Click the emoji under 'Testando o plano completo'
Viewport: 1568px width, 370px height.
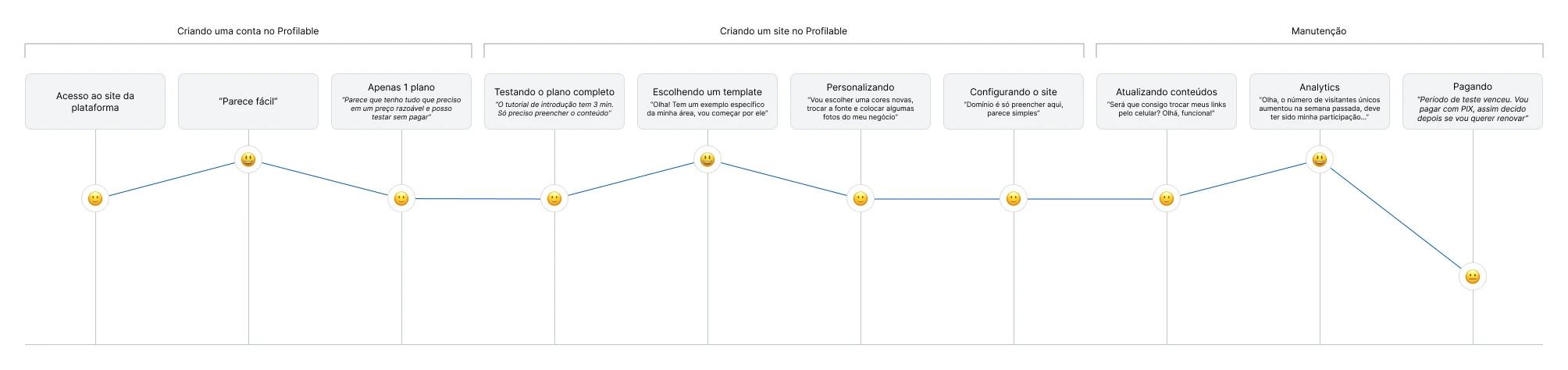point(554,199)
